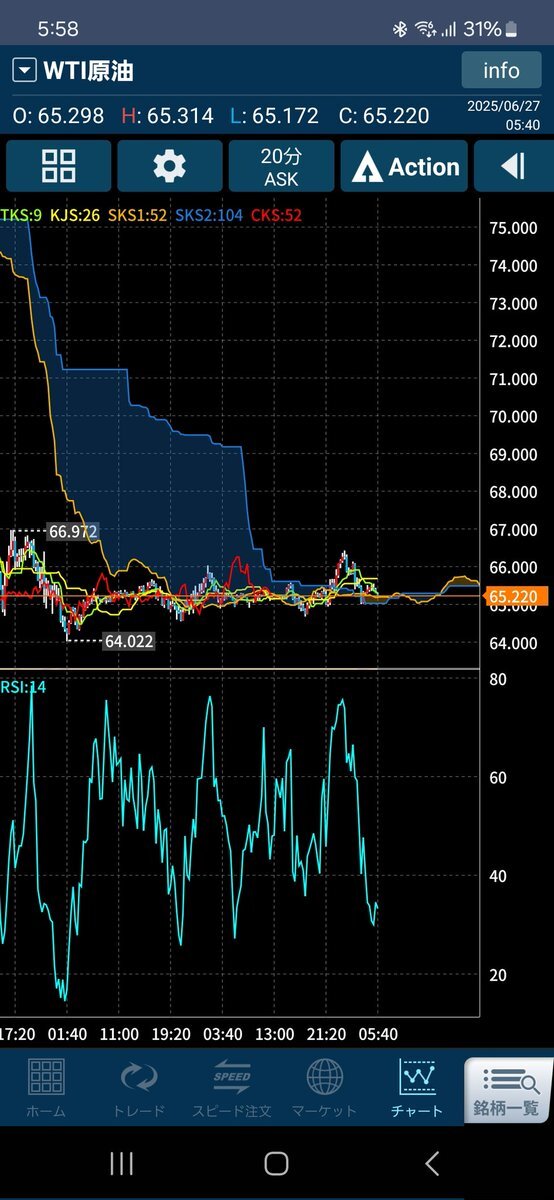Open the マーケット globe icon
The height and width of the screenshot is (1200, 554).
point(324,1088)
